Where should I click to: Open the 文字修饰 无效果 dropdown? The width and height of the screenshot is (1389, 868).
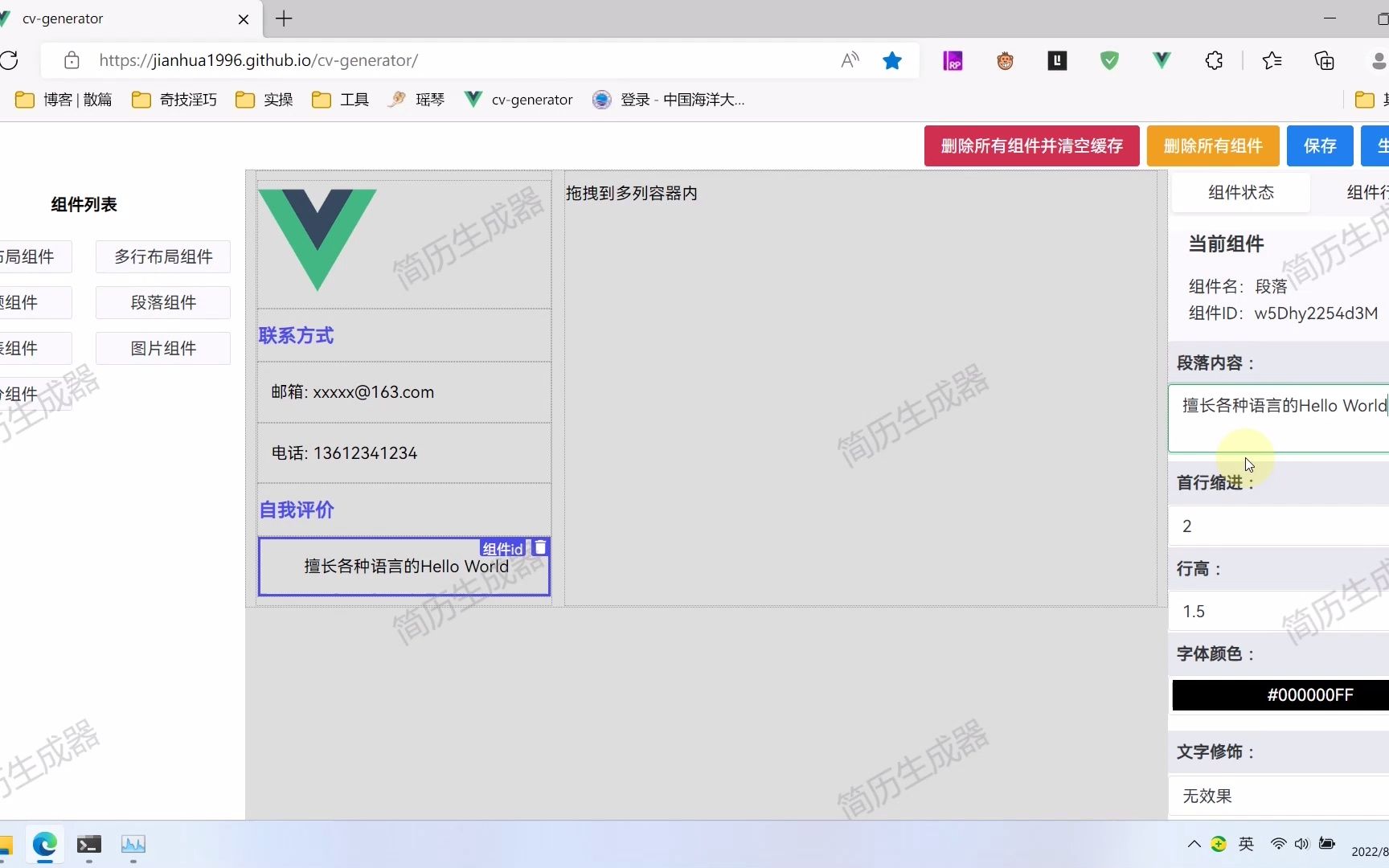click(1279, 796)
